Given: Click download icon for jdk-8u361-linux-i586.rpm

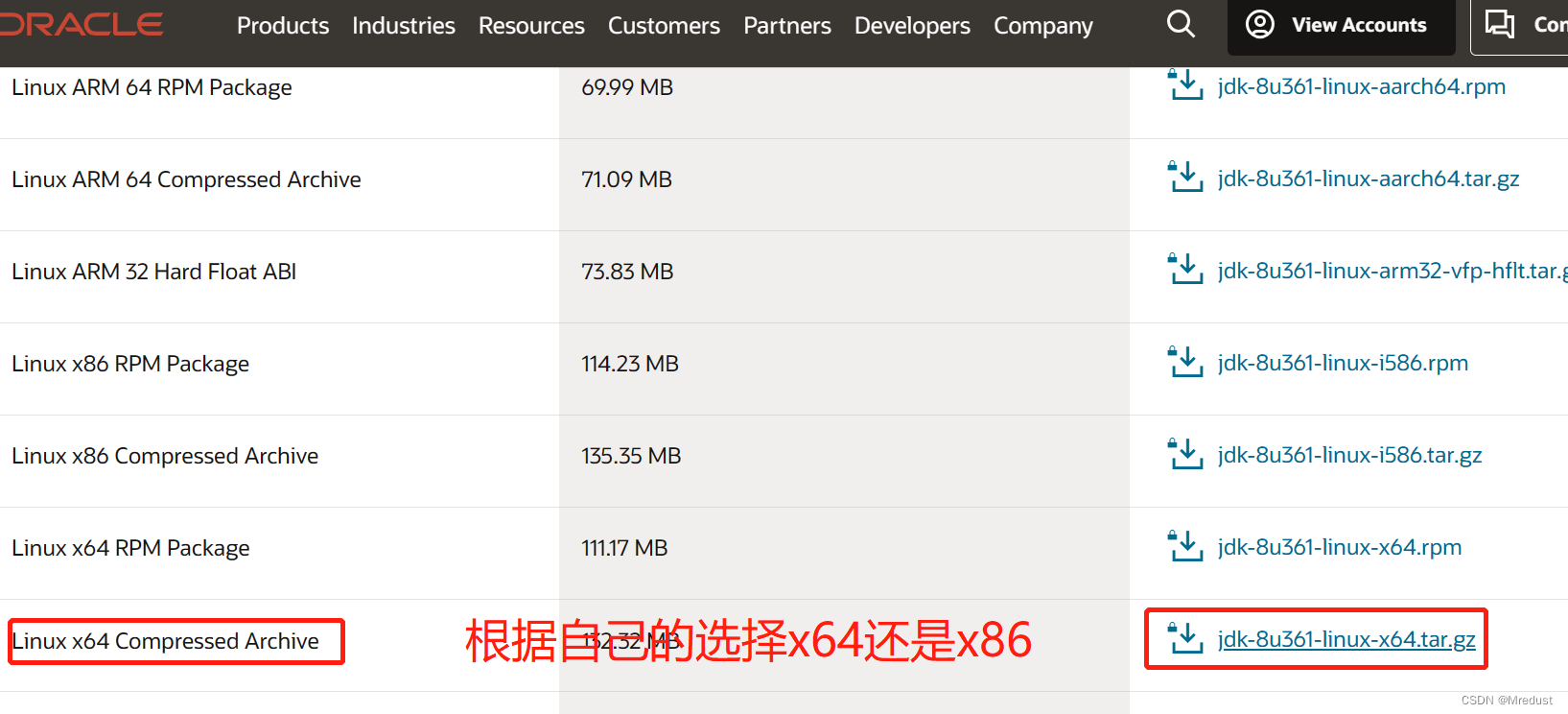Looking at the screenshot, I should pos(1185,361).
